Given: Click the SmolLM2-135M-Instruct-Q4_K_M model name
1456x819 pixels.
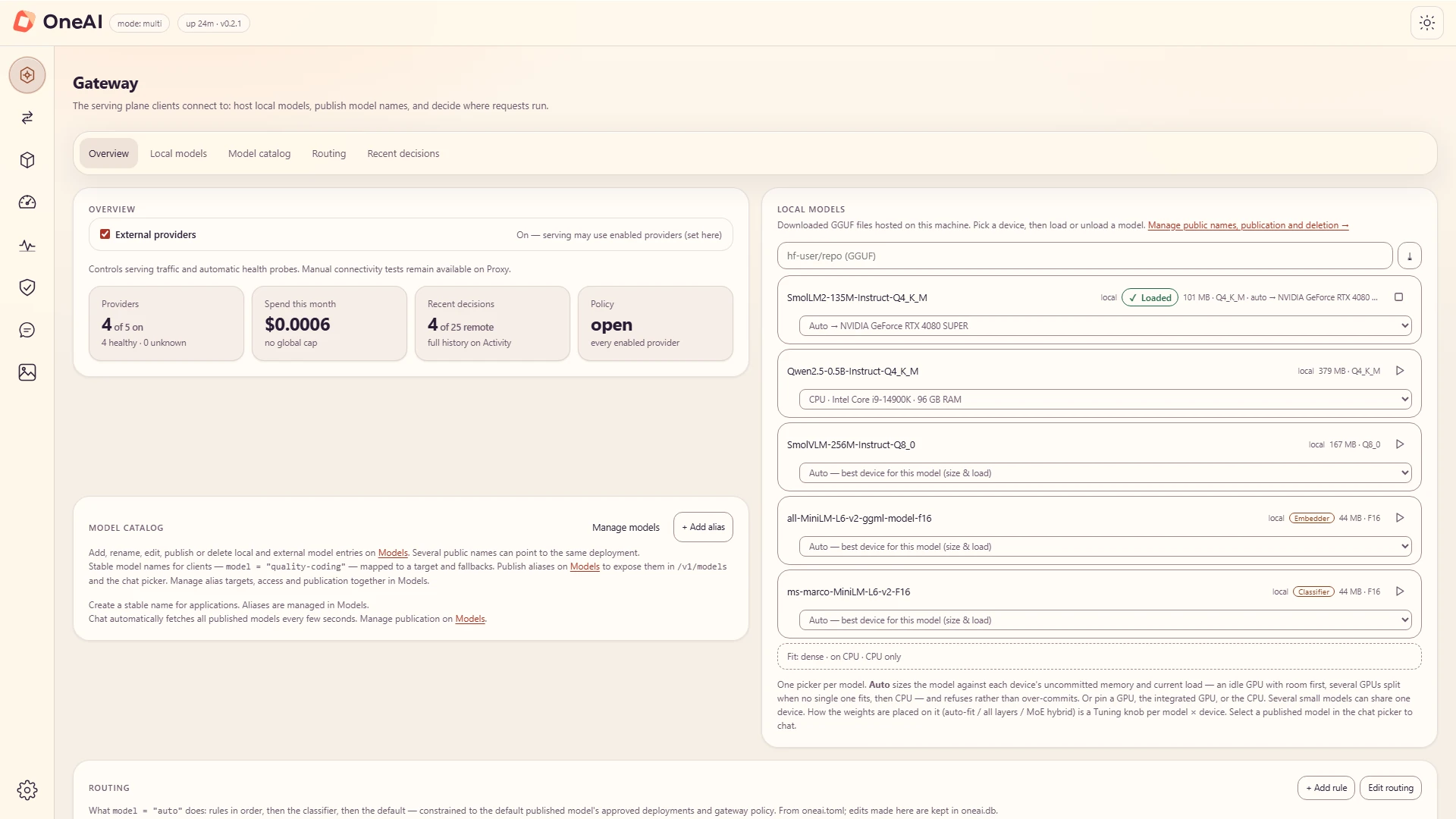Looking at the screenshot, I should tap(857, 297).
